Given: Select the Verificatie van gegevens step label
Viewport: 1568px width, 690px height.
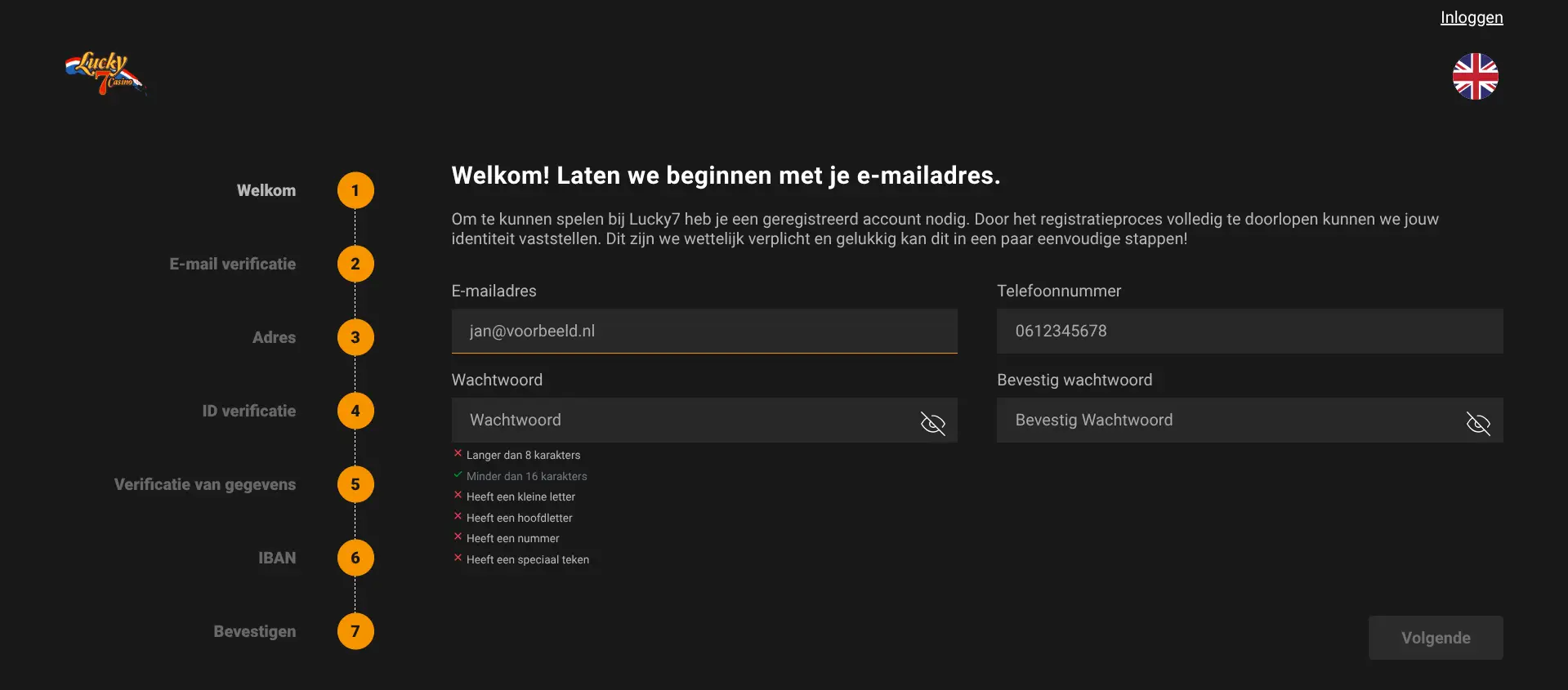Looking at the screenshot, I should 205,484.
